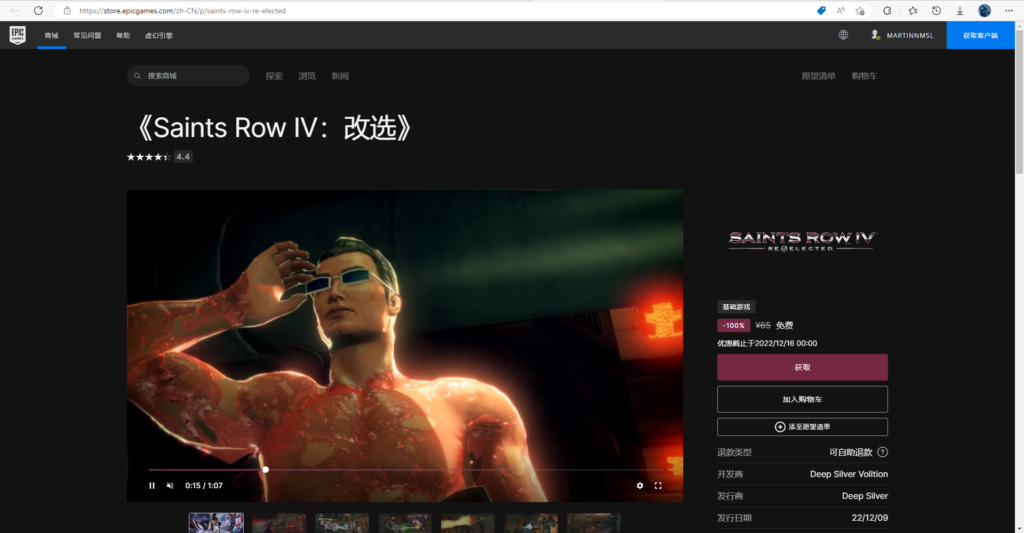Reload the page with the refresh icon

point(39,10)
